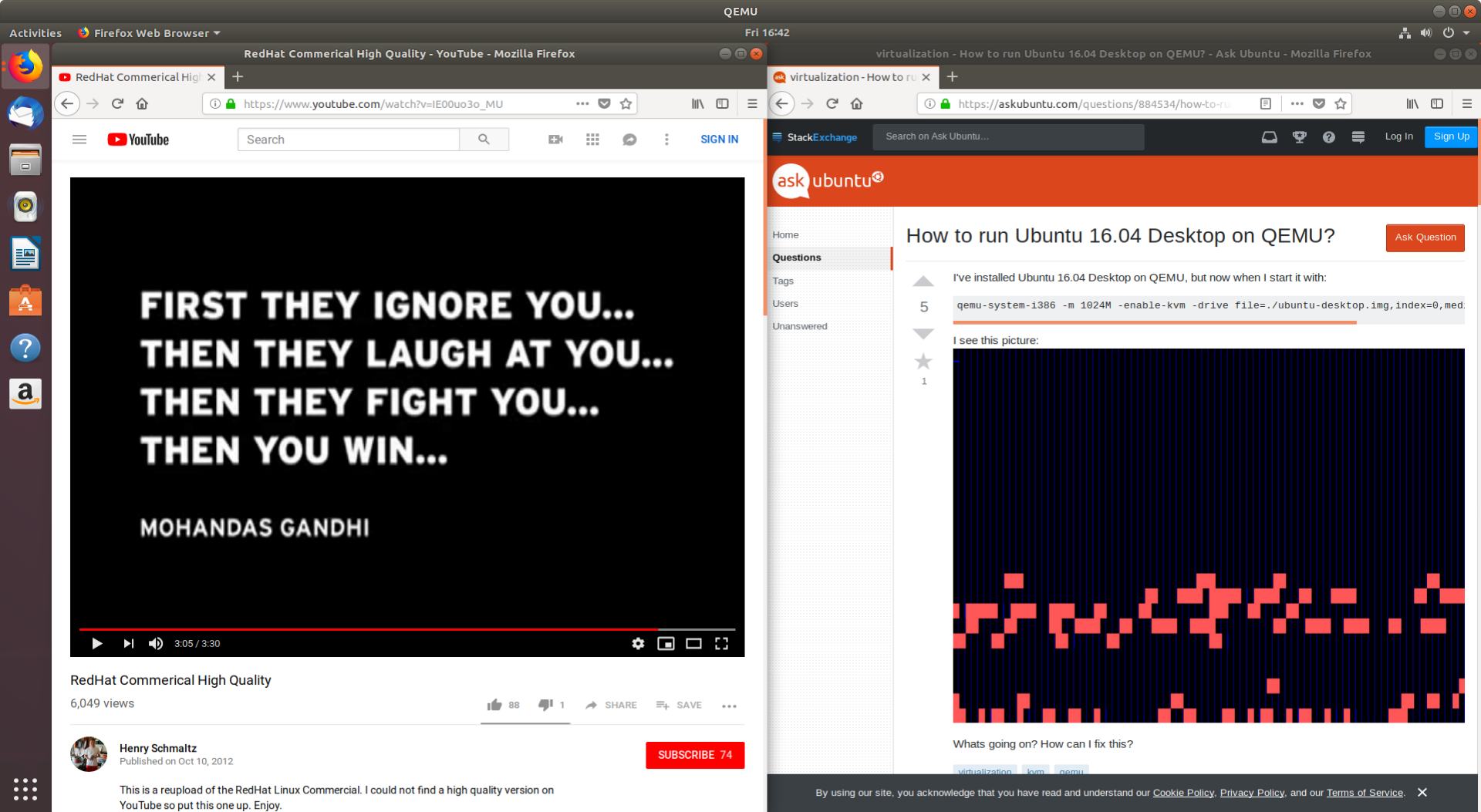The height and width of the screenshot is (812, 1481).
Task: Go back in YouTube Firefox window
Action: tap(67, 103)
